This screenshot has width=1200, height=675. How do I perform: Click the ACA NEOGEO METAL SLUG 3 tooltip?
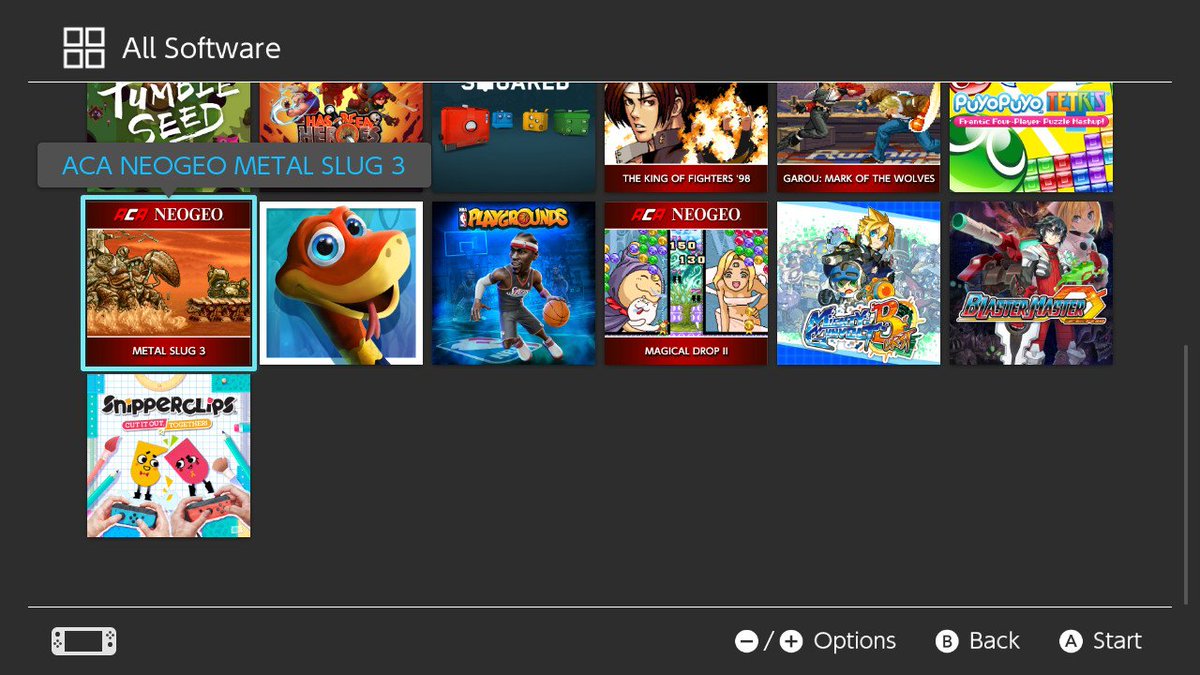pyautogui.click(x=234, y=166)
